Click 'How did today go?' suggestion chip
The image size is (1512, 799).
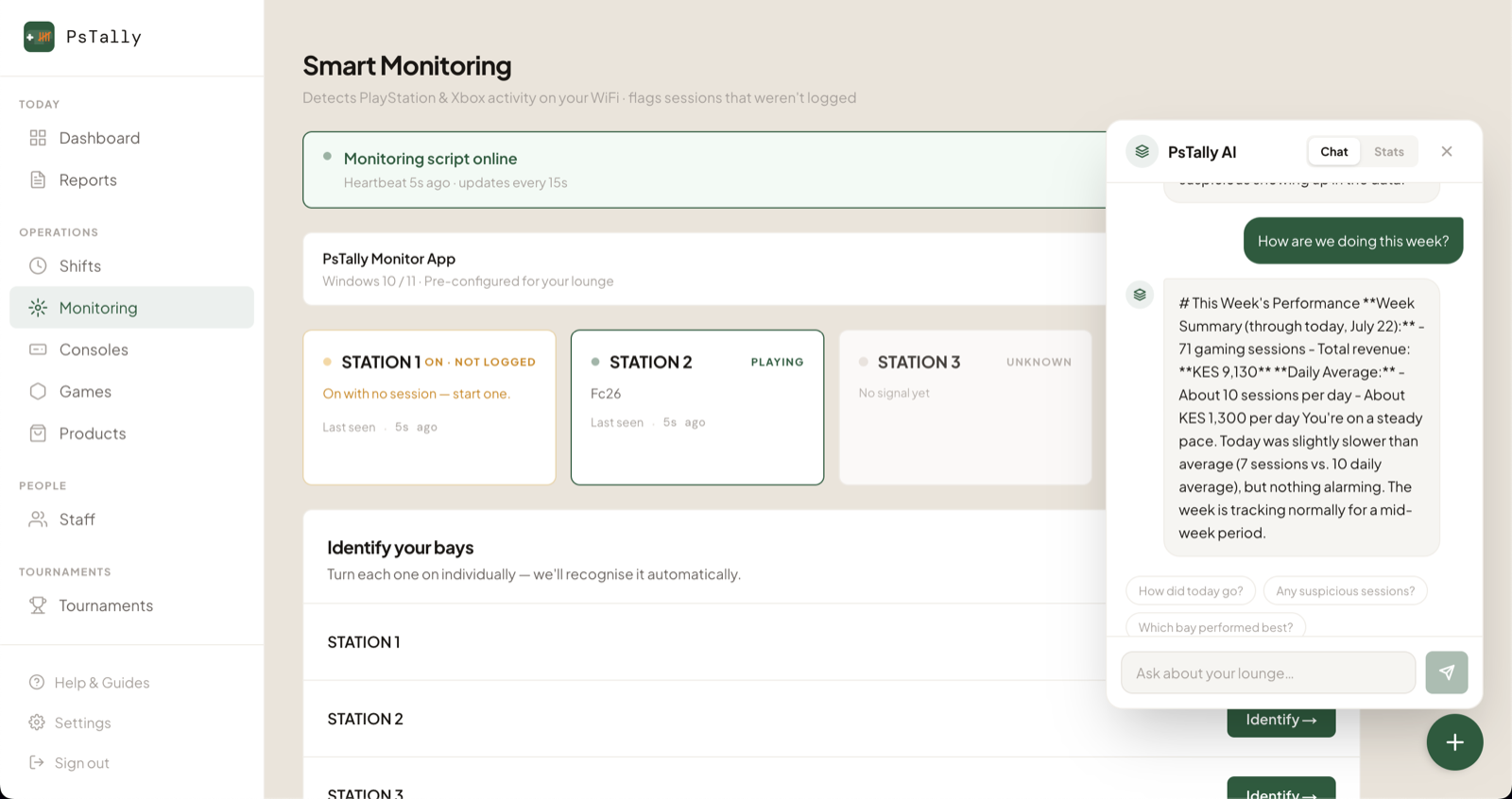tap(1191, 591)
